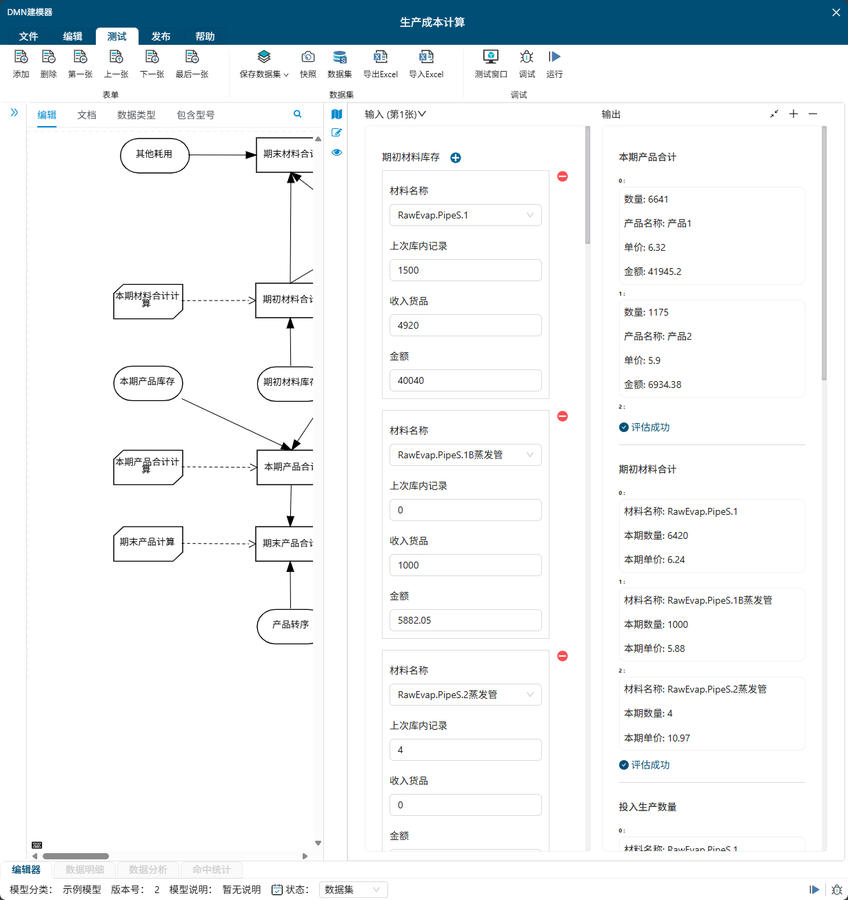Open the 状态 数据集 dropdown in status bar
Screen dimensions: 848x900
(x=353, y=889)
